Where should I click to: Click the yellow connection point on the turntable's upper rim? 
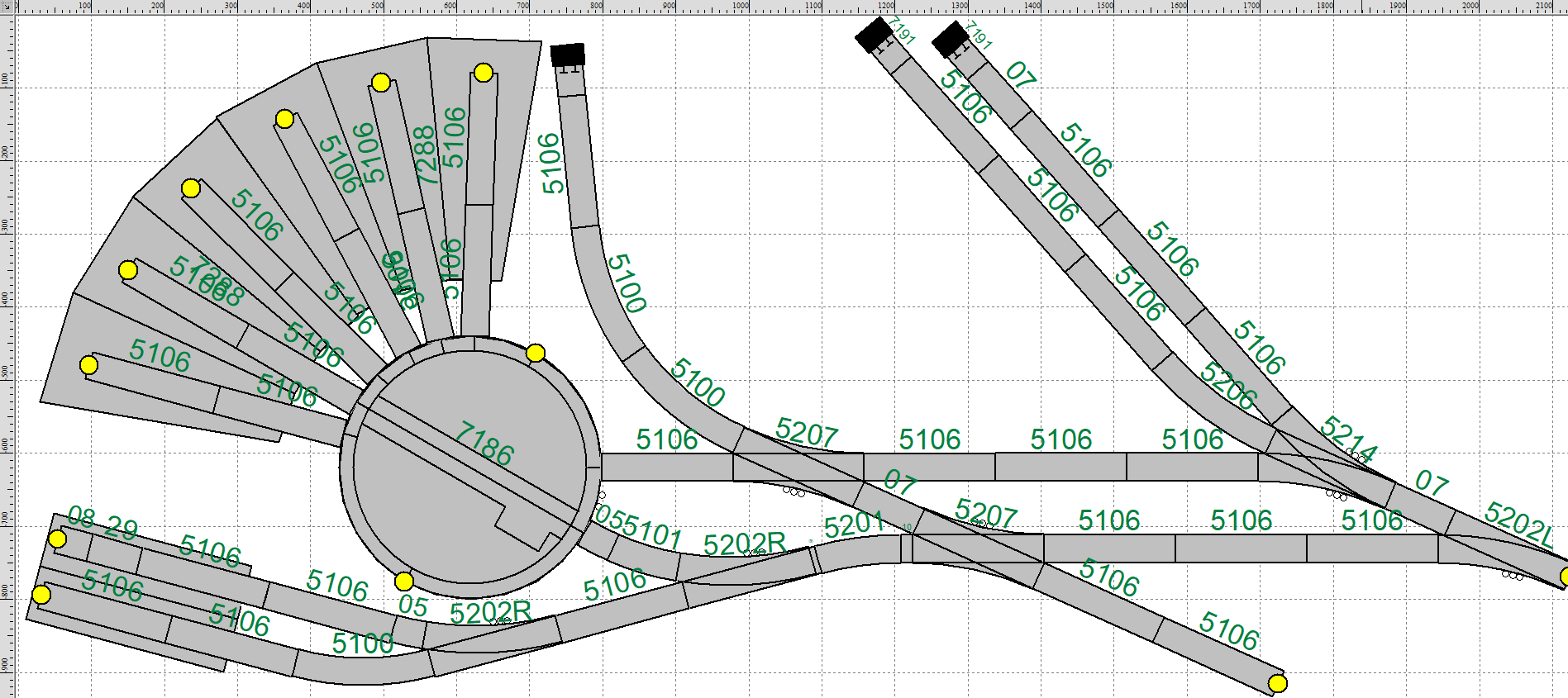tap(536, 354)
